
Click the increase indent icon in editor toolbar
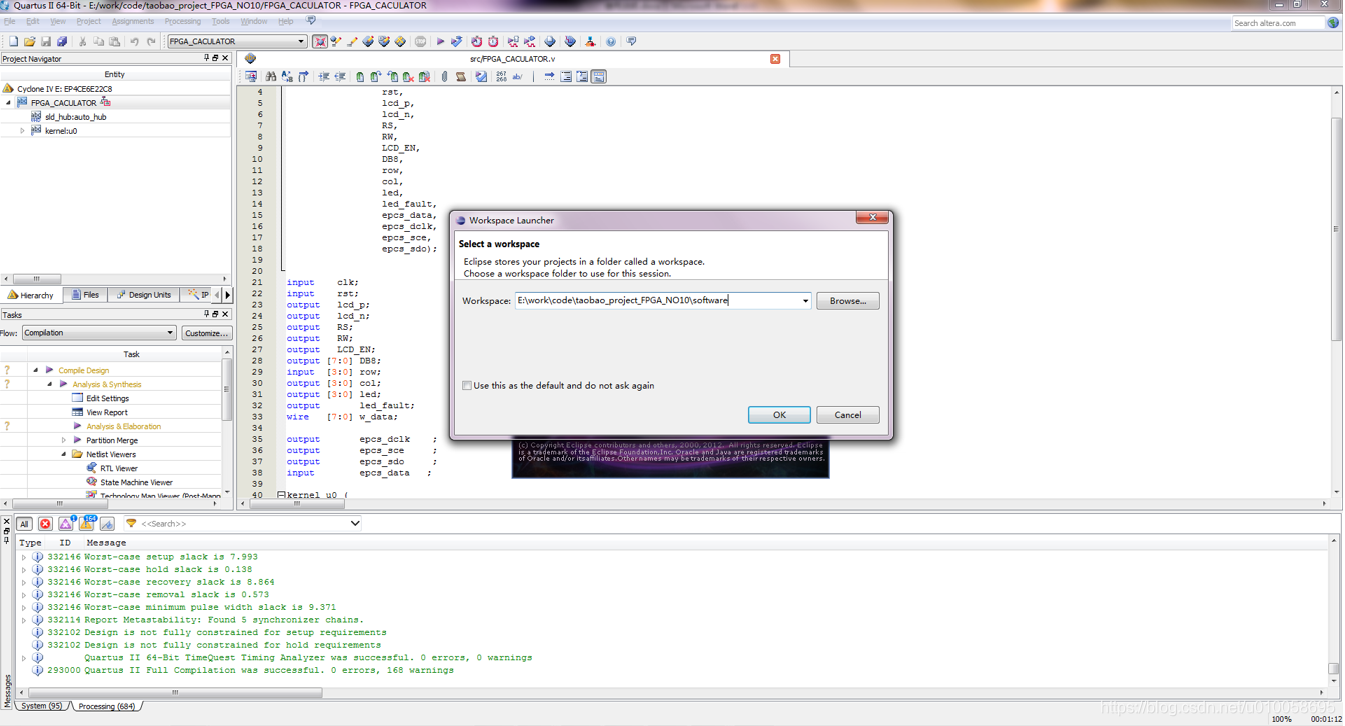(x=323, y=76)
